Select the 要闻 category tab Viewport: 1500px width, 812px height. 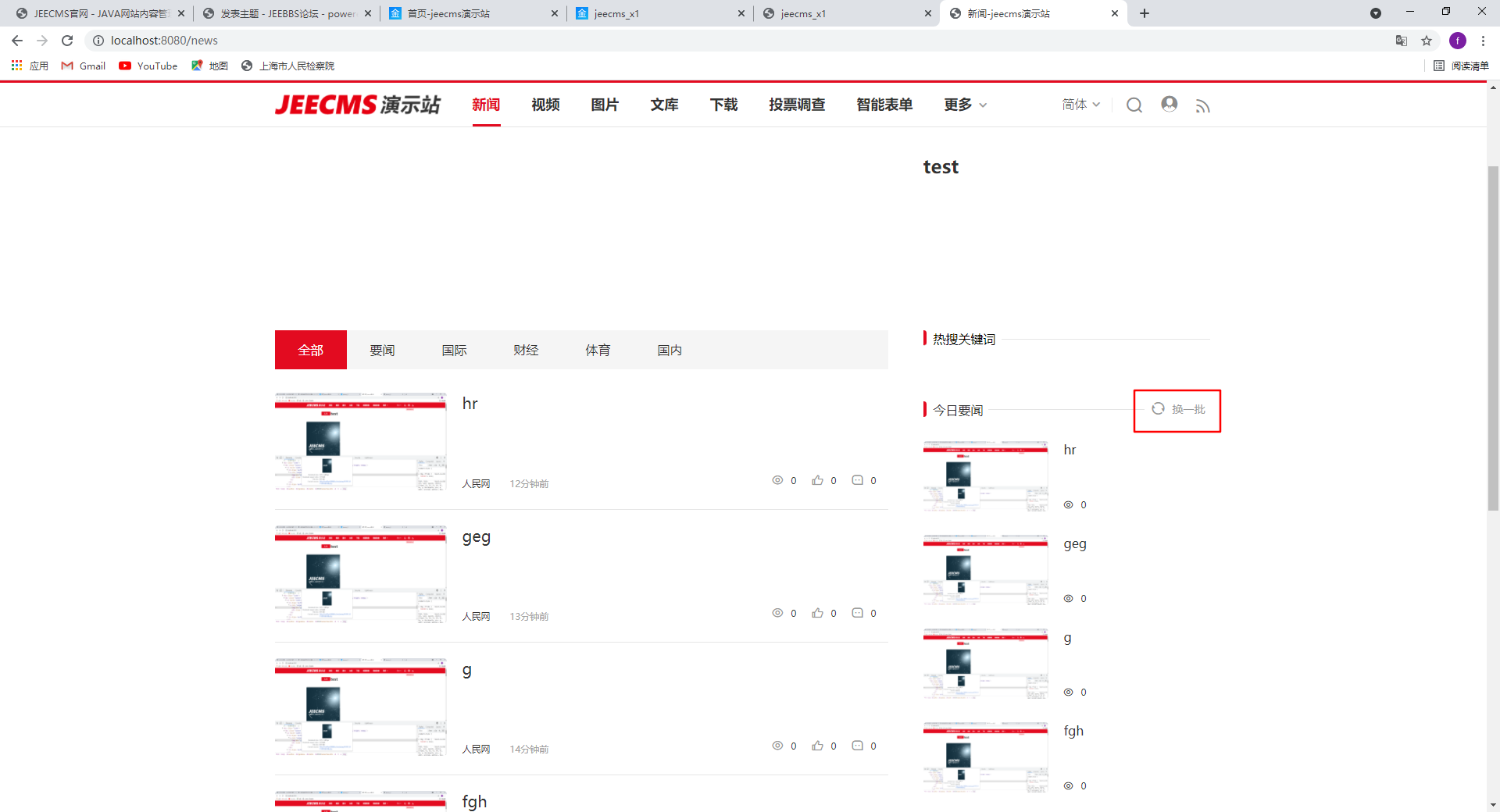[383, 350]
